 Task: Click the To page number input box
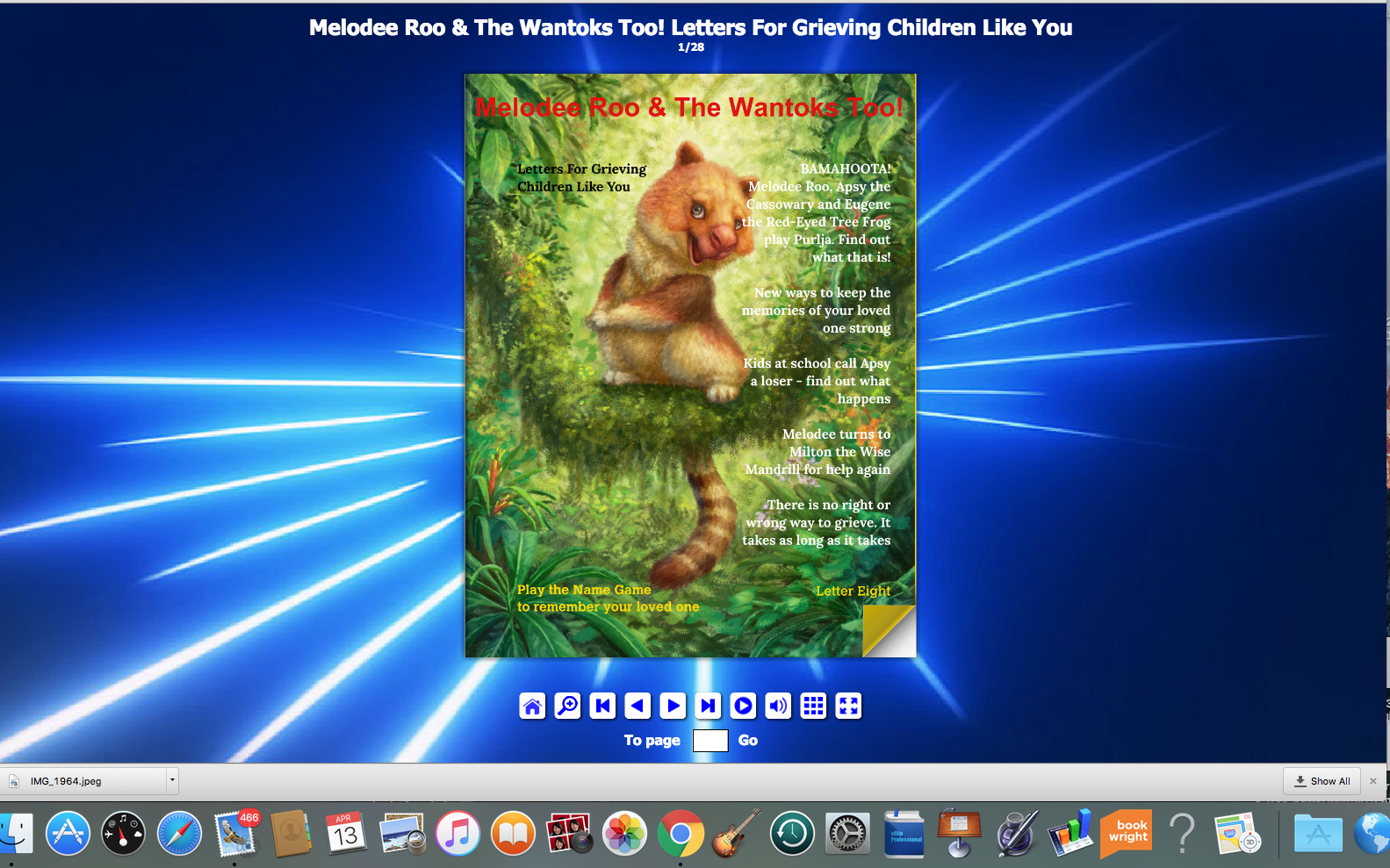click(x=710, y=741)
